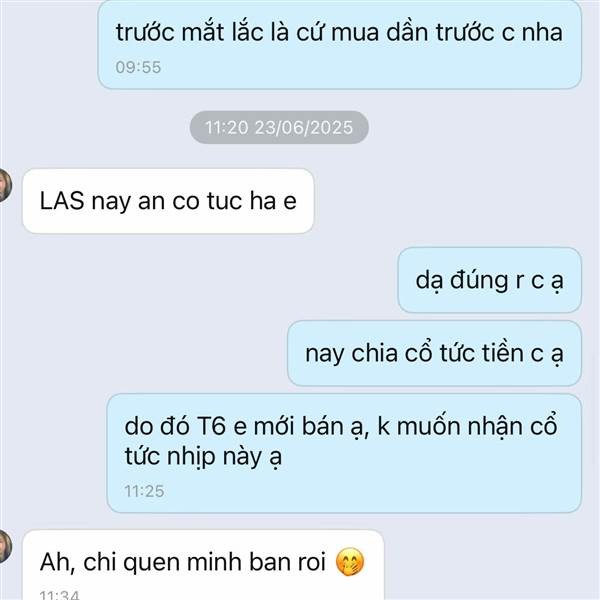
Task: Select the 'LAS nay an co tuc ha e' bubble
Action: tap(168, 201)
